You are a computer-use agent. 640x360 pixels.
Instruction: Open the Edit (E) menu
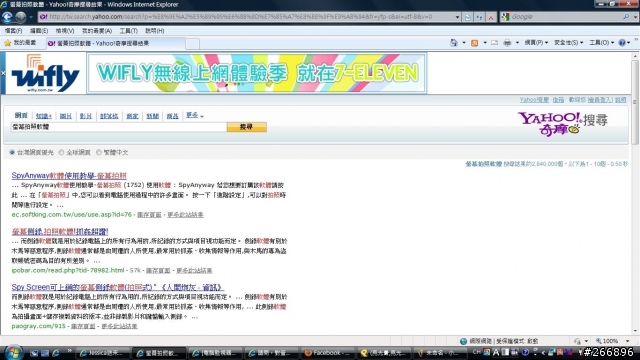[x=39, y=31]
